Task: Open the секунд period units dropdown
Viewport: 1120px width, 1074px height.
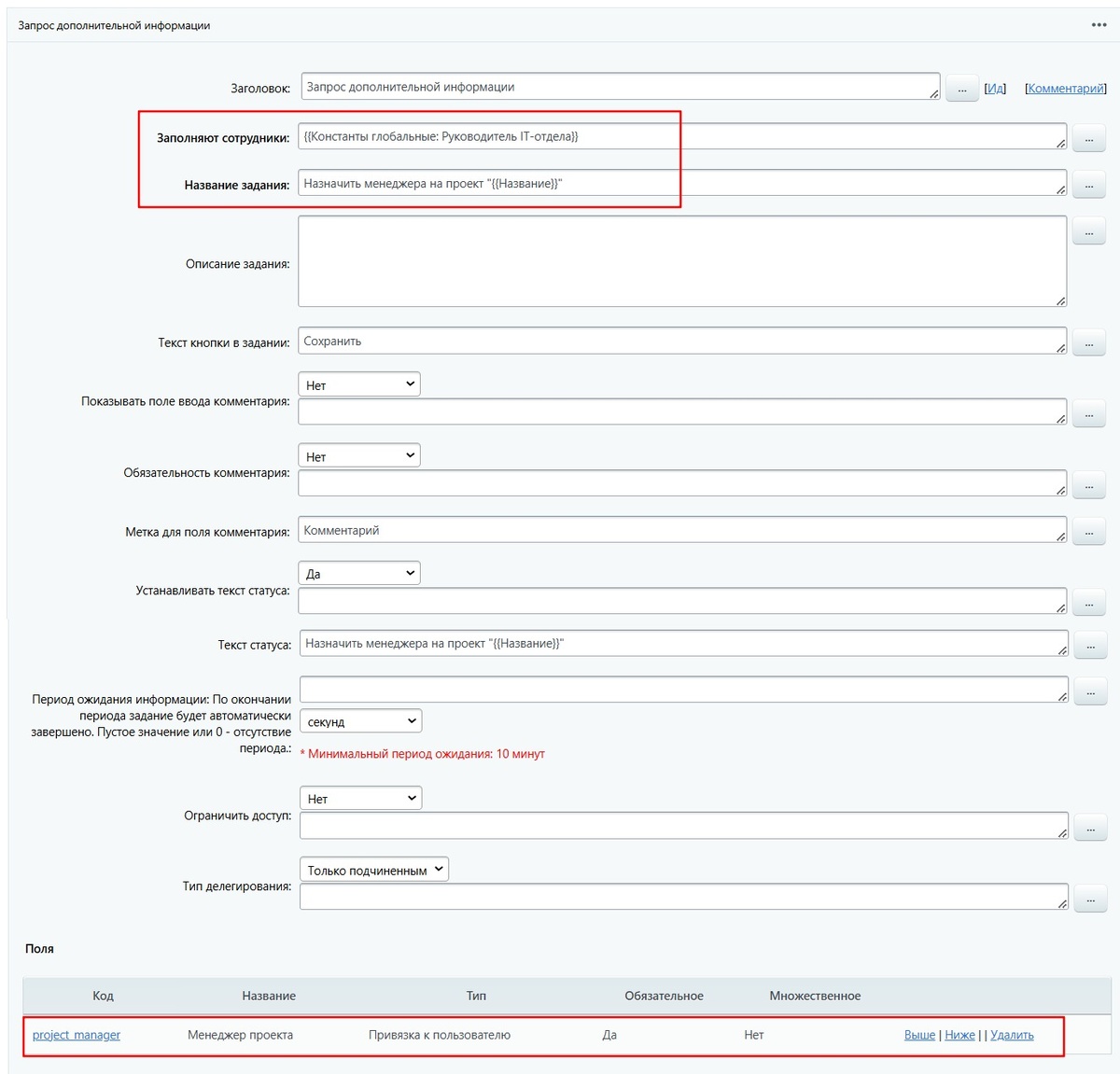Action: coord(361,721)
